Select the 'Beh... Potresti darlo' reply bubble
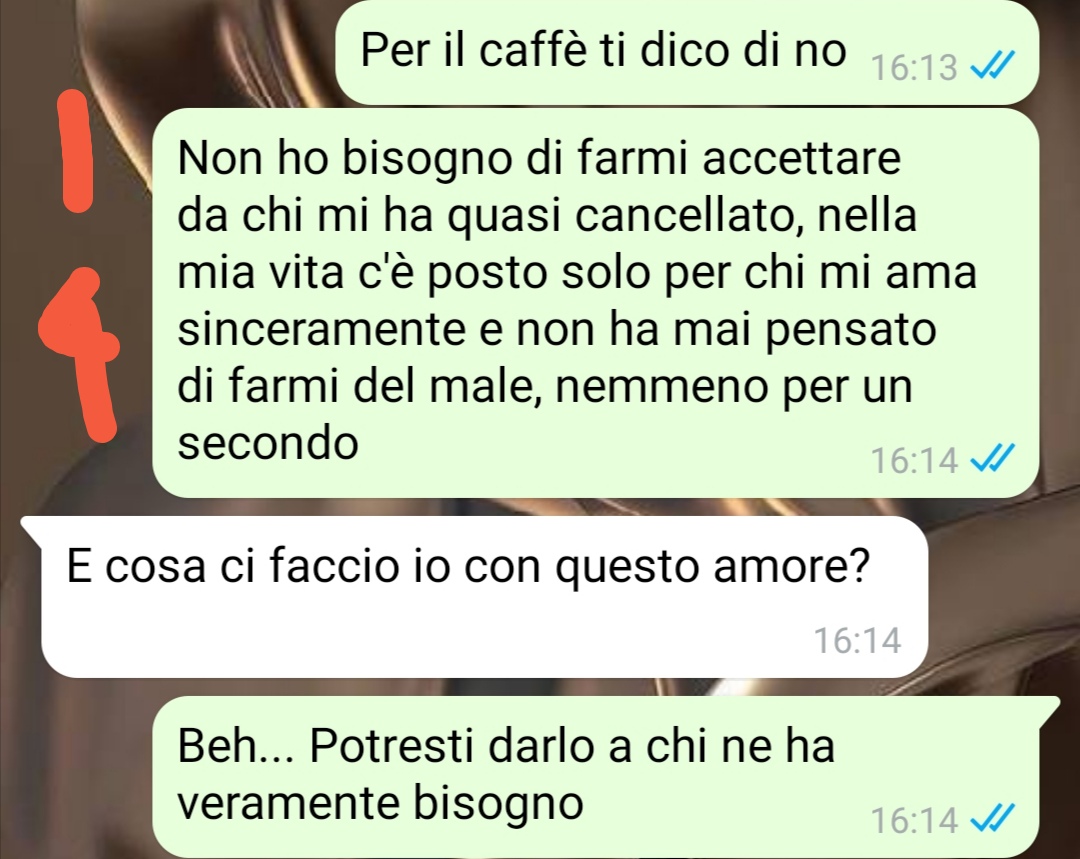 pyautogui.click(x=606, y=776)
